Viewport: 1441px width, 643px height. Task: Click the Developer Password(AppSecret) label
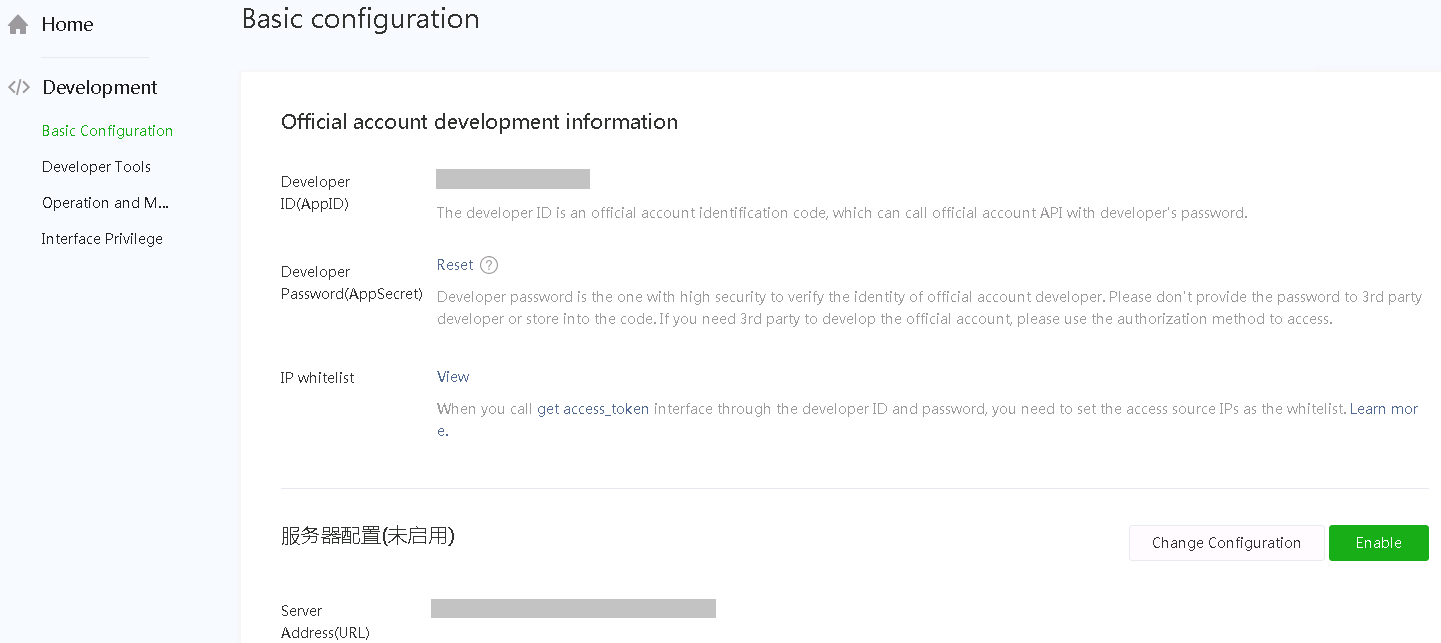(352, 283)
